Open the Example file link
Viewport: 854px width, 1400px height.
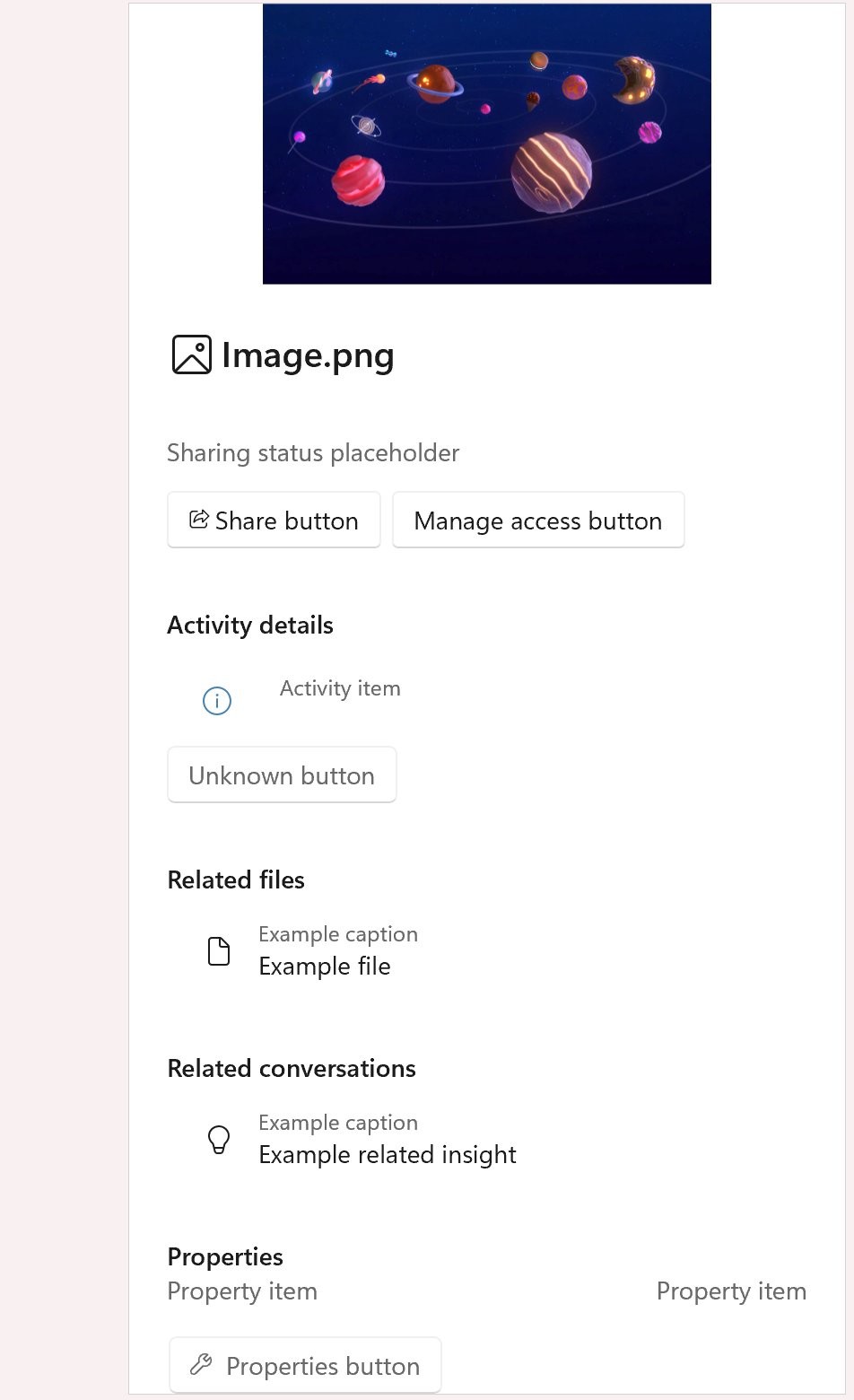pyautogui.click(x=324, y=967)
